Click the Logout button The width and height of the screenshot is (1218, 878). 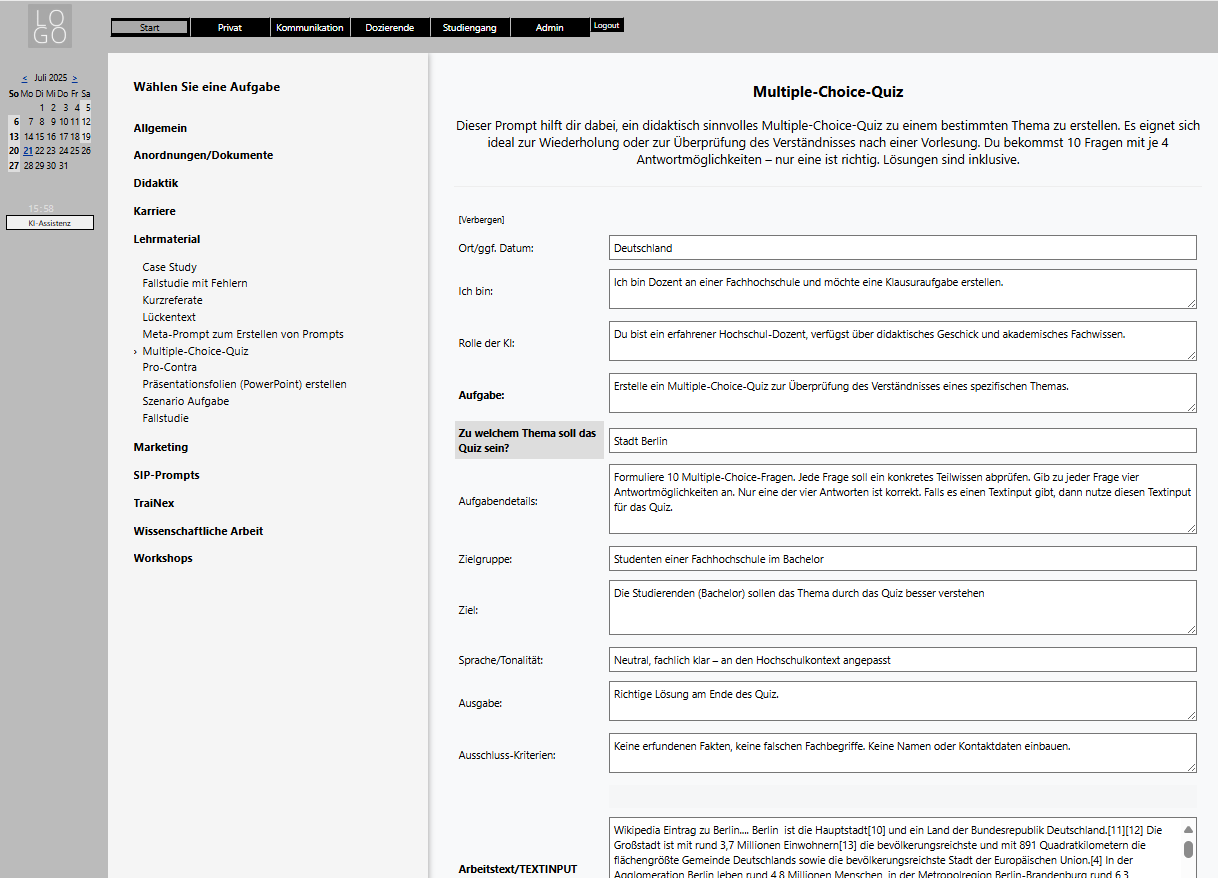click(606, 25)
